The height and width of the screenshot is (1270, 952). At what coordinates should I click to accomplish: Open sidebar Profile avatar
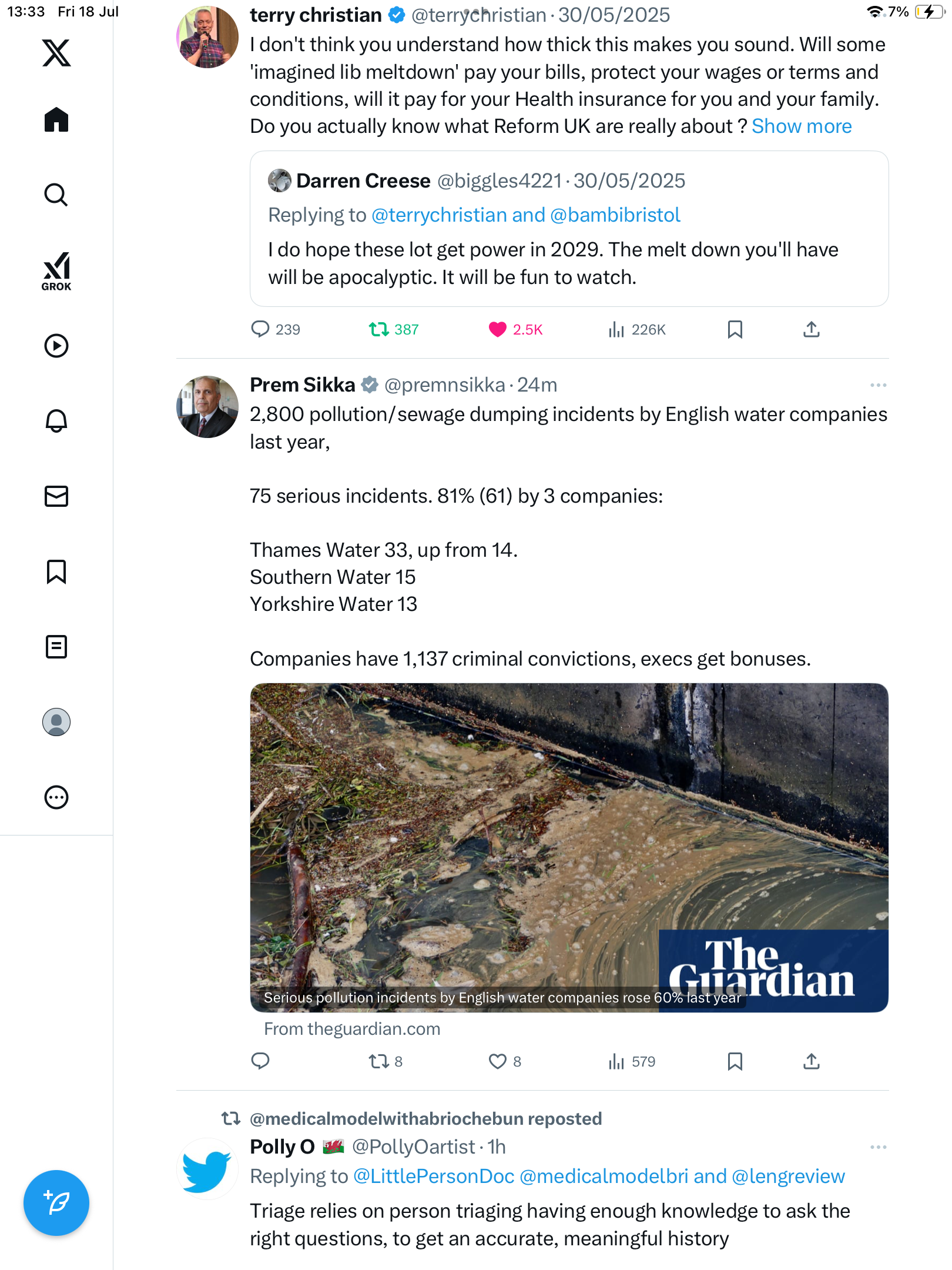56,722
